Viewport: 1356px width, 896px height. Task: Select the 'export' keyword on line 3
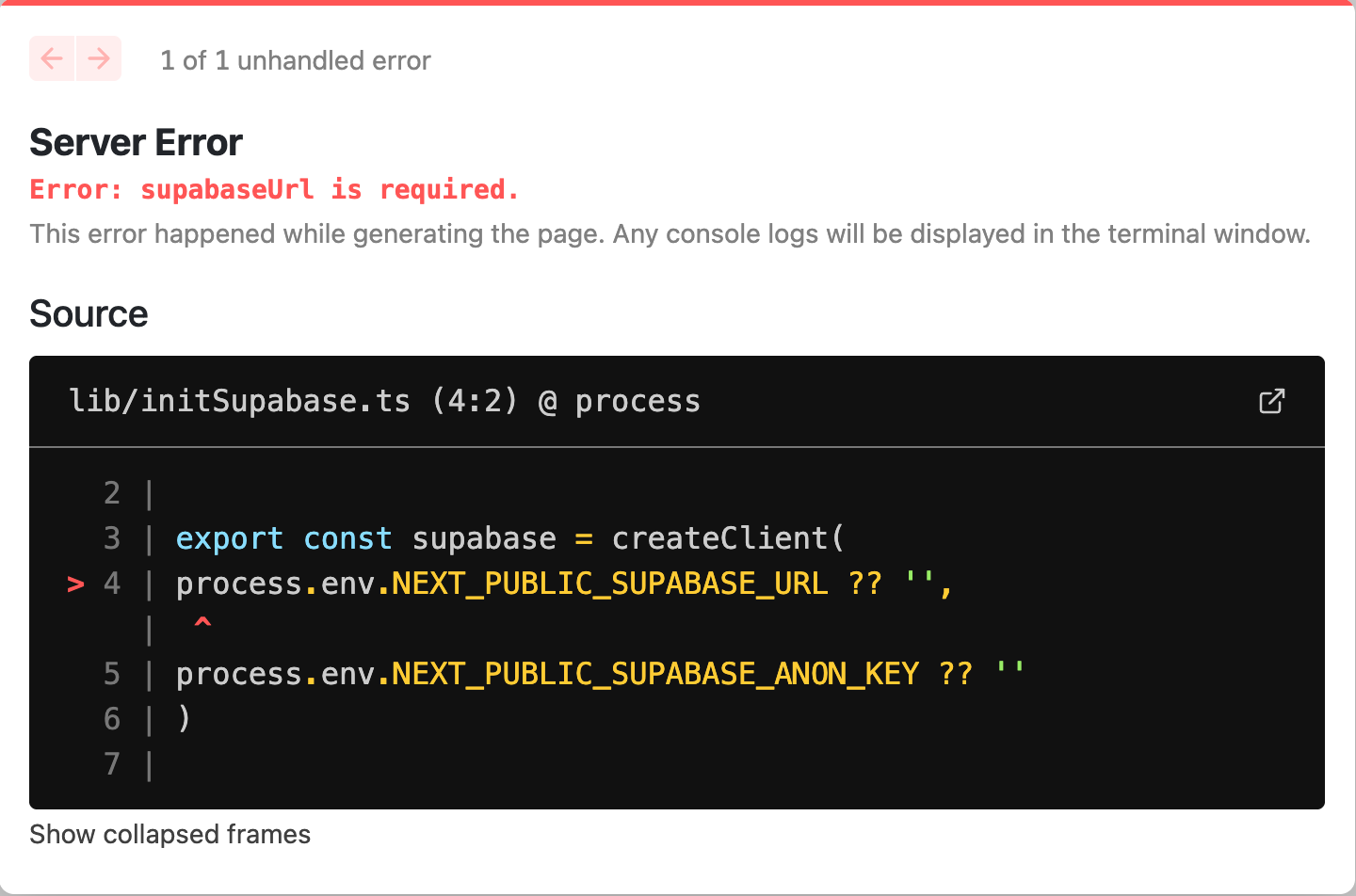230,538
